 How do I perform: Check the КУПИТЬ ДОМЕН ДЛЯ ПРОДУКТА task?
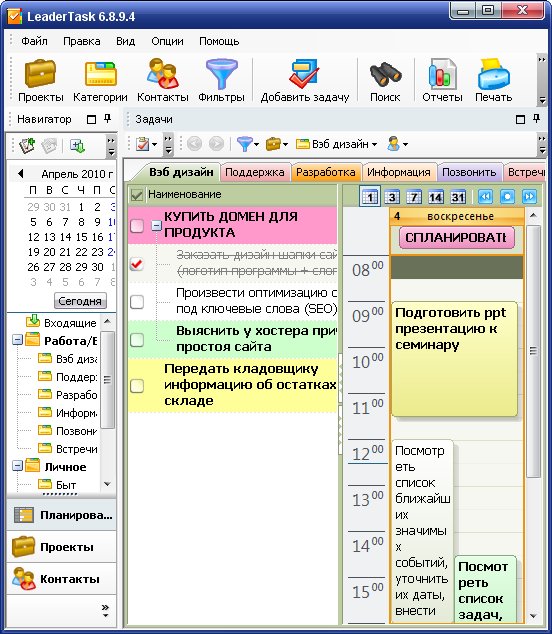pyautogui.click(x=137, y=226)
